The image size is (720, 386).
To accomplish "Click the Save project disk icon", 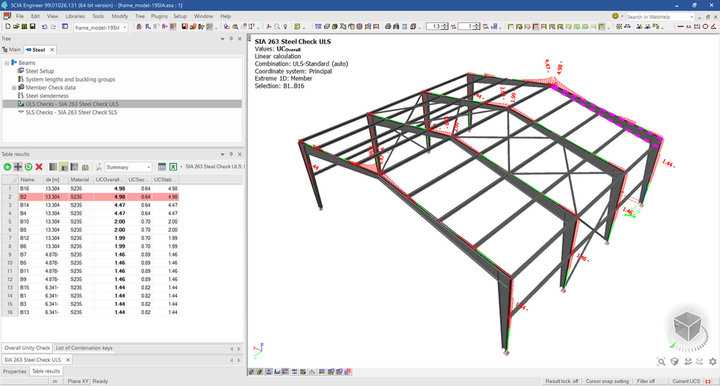I will (x=33, y=27).
